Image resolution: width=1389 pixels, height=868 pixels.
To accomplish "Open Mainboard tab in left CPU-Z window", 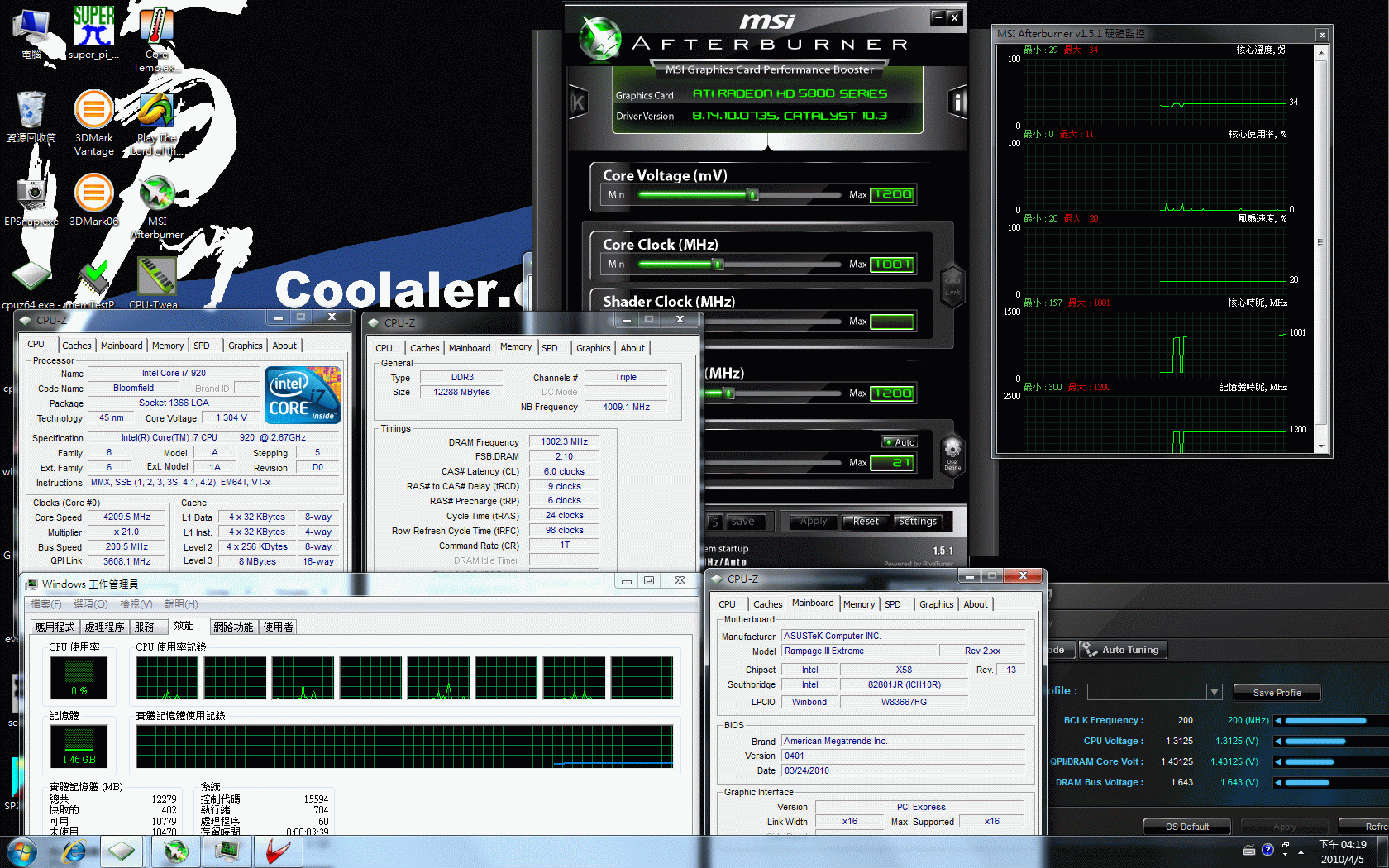I will click(x=122, y=346).
